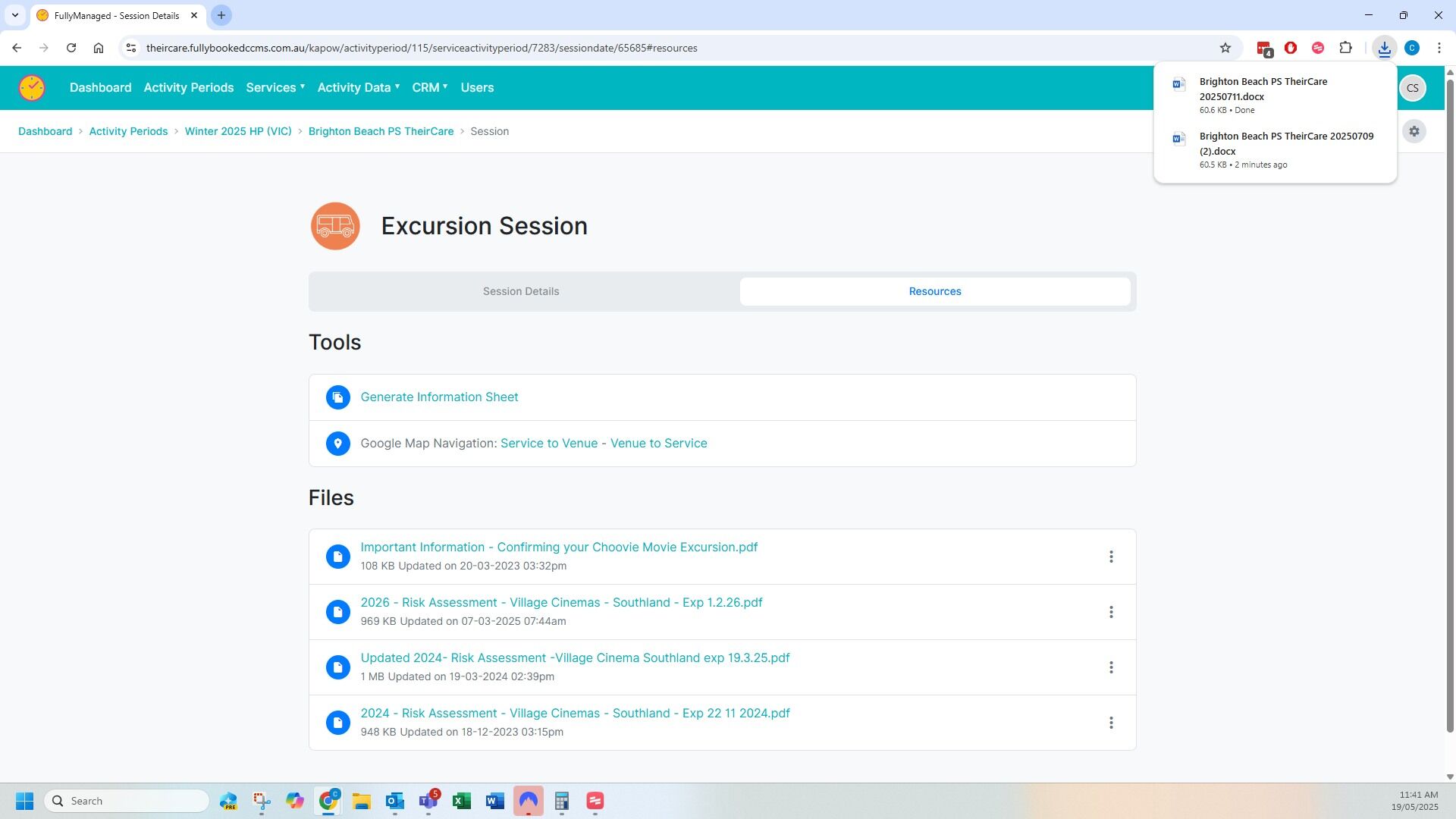Open the Users menu item

pyautogui.click(x=477, y=88)
